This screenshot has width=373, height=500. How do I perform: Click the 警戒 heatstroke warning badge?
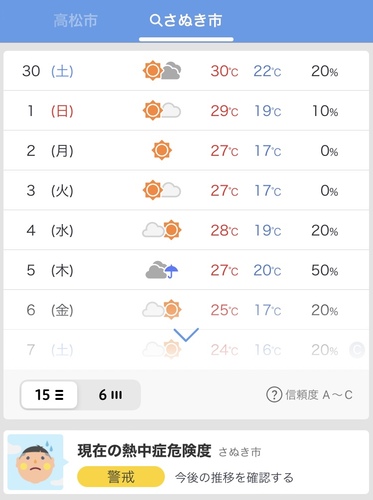121,477
